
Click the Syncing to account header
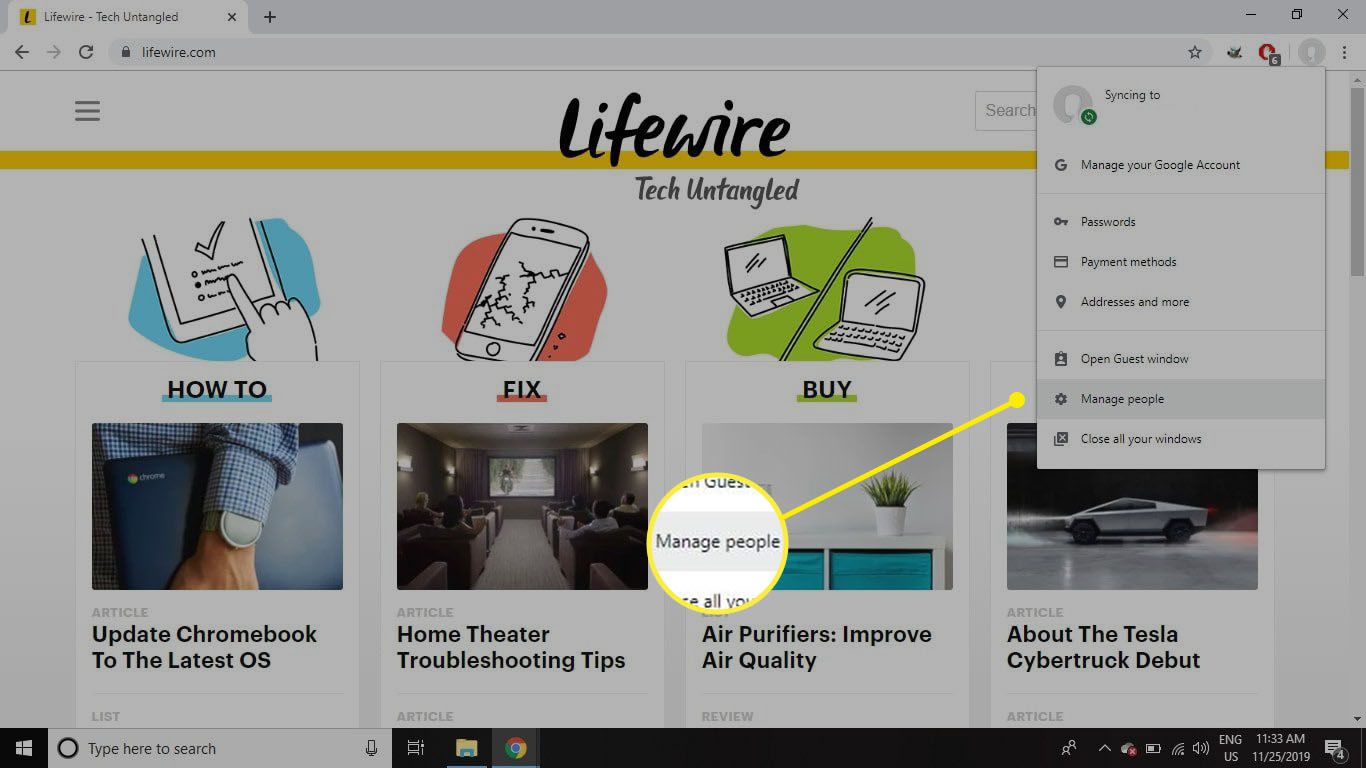click(x=1181, y=104)
